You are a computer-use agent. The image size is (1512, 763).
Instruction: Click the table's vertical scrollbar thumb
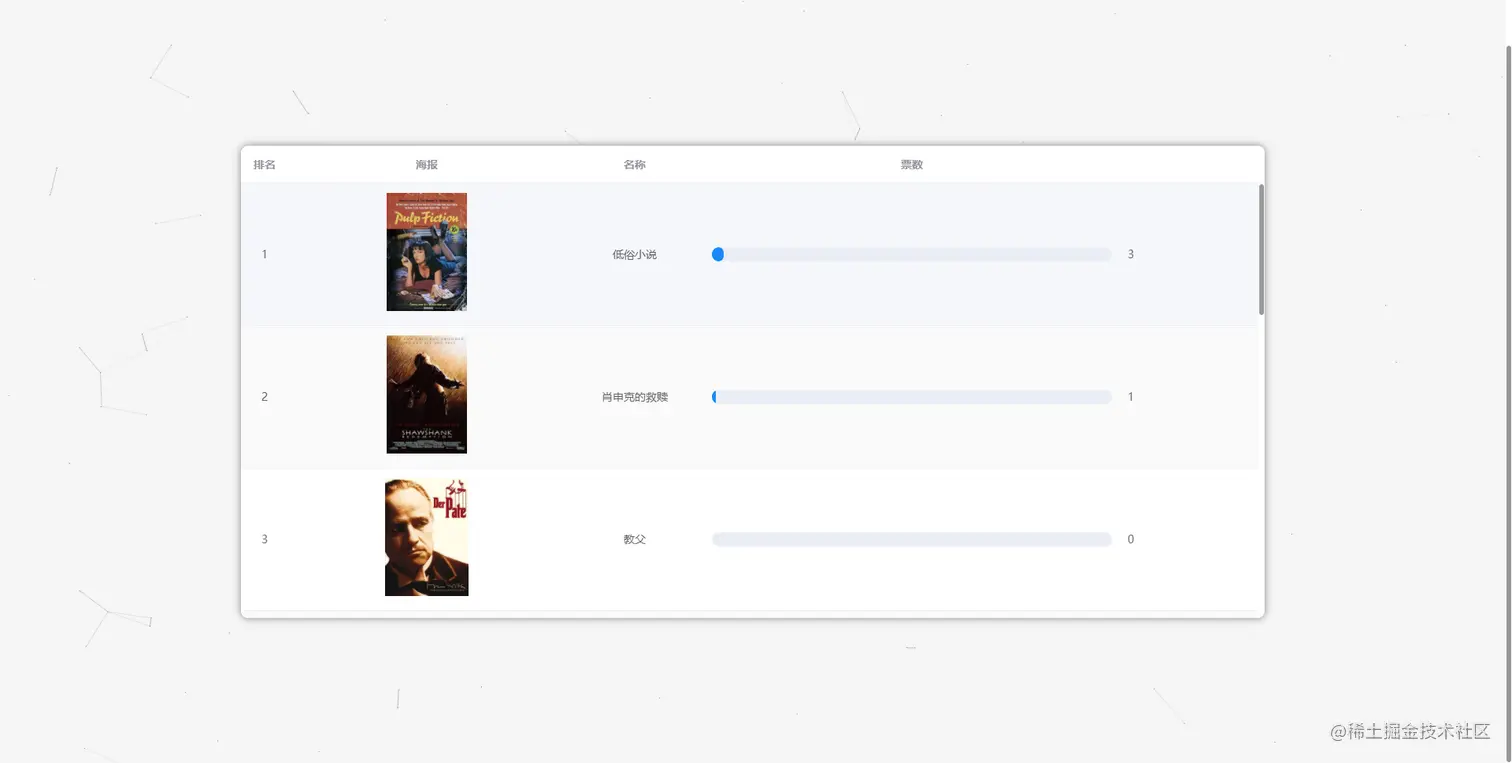(x=1261, y=250)
